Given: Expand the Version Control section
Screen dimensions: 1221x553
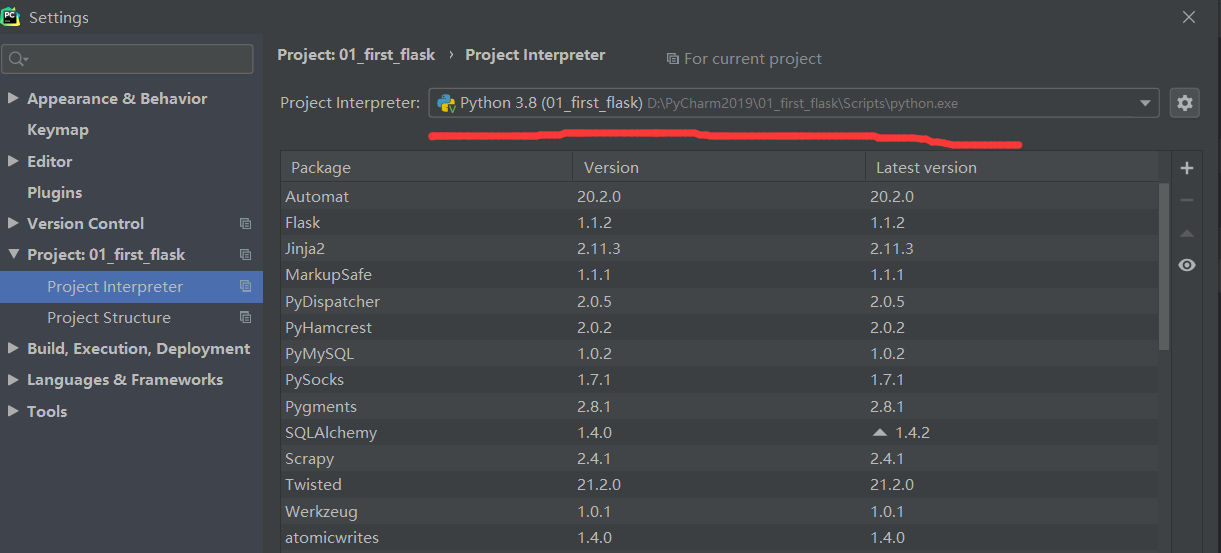Looking at the screenshot, I should pyautogui.click(x=13, y=223).
